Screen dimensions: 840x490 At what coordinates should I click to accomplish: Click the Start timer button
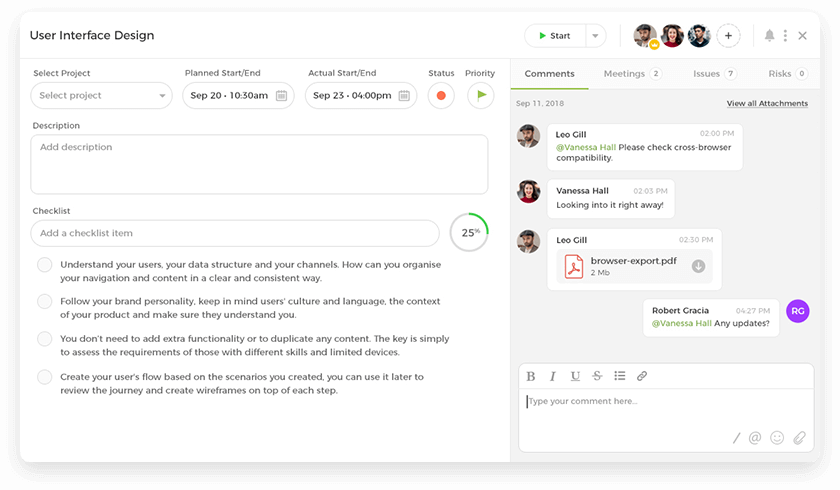(554, 36)
